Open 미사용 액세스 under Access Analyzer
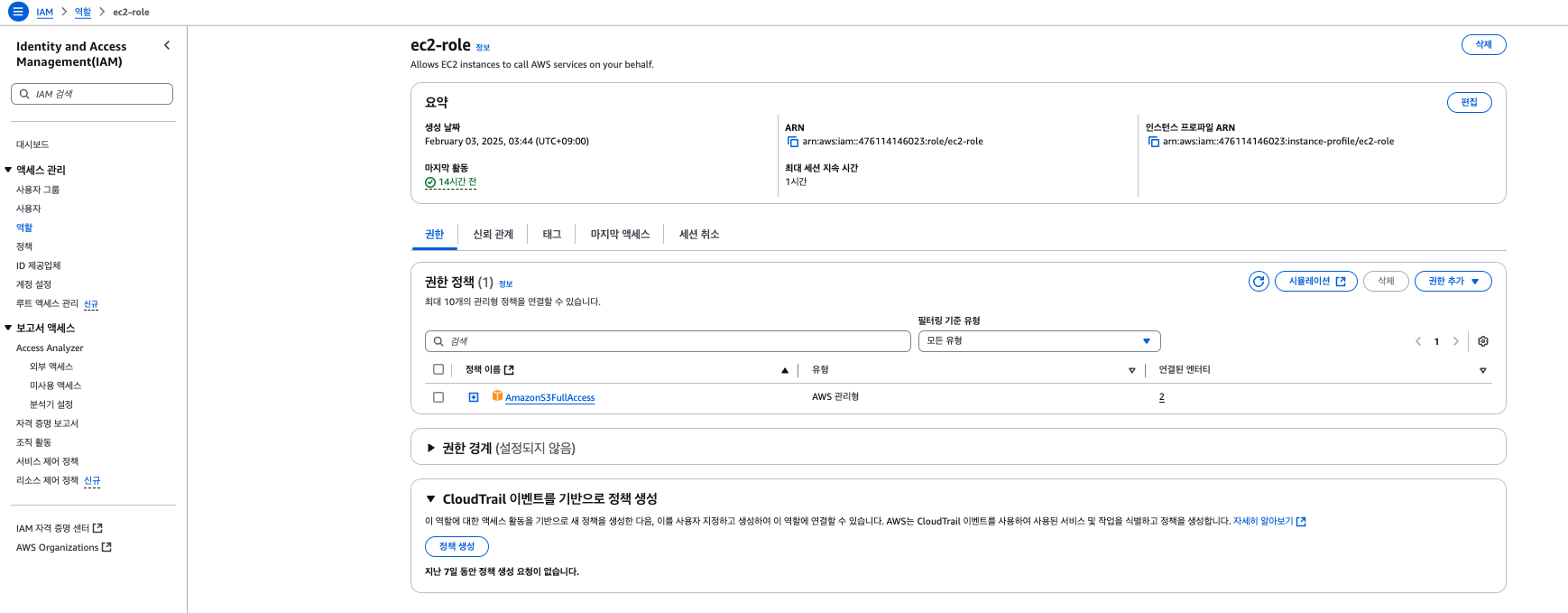This screenshot has width=1568, height=613. click(56, 385)
